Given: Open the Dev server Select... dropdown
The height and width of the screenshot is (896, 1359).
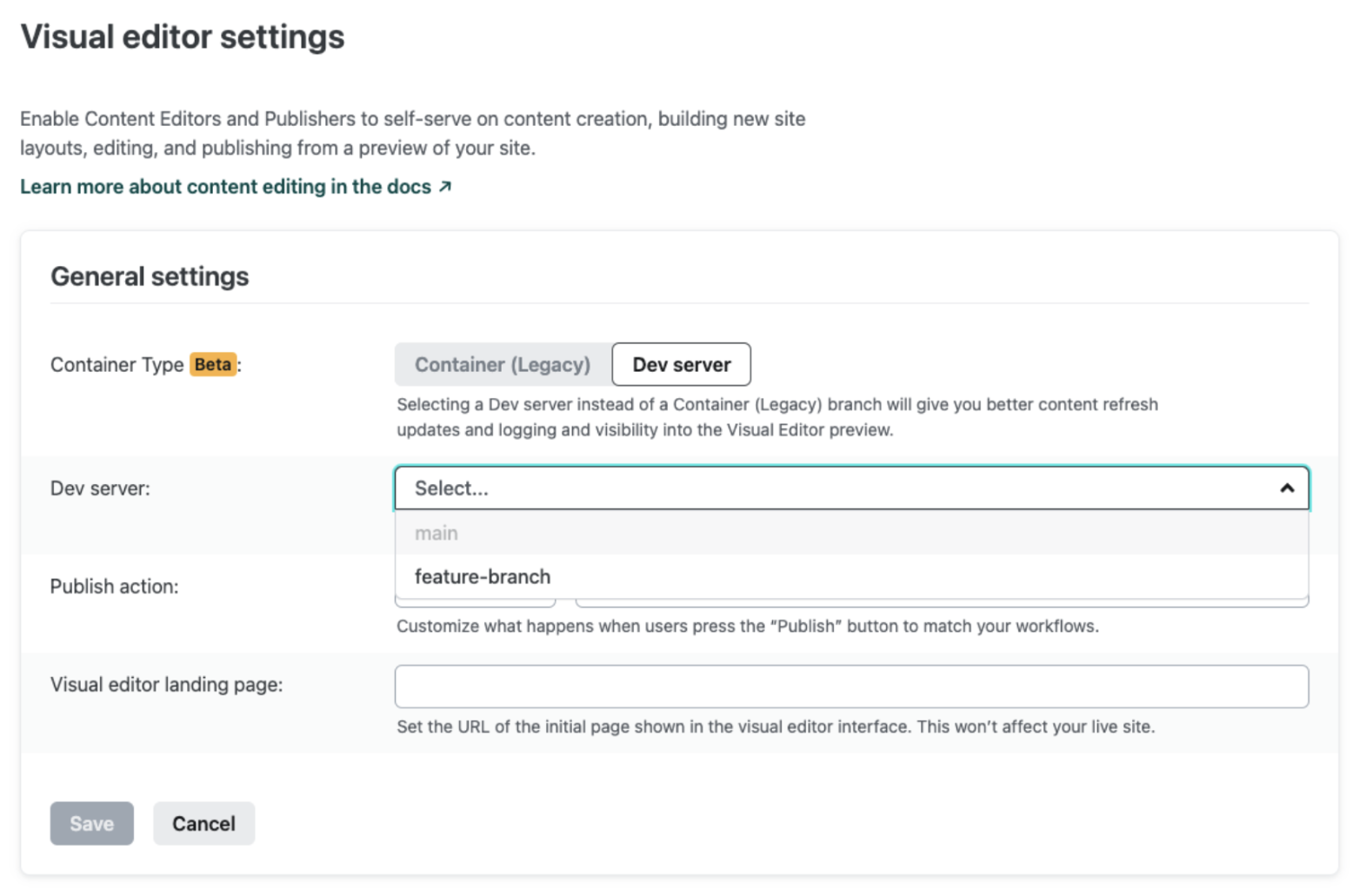Looking at the screenshot, I should (851, 488).
